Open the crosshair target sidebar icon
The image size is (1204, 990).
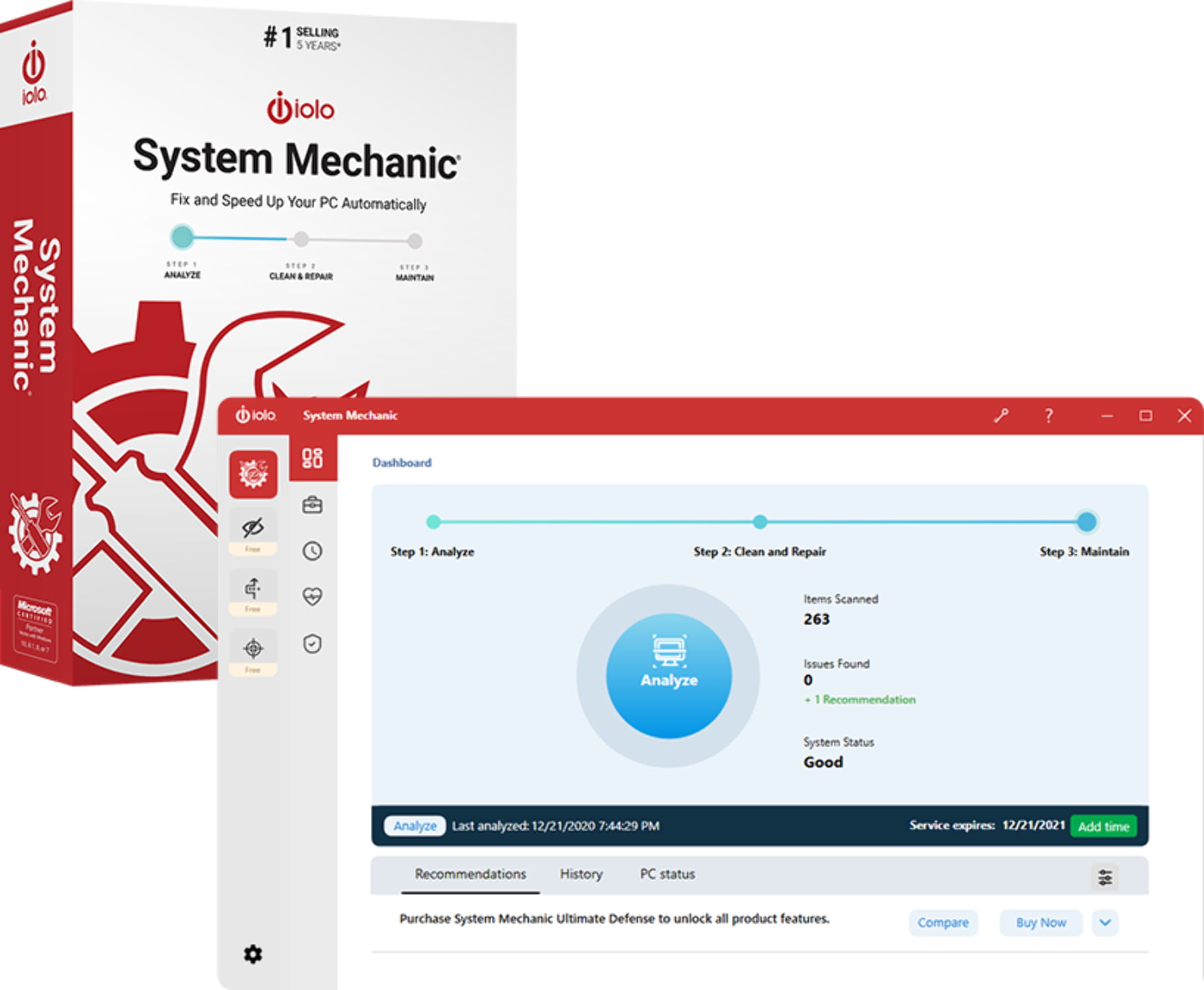(x=253, y=648)
